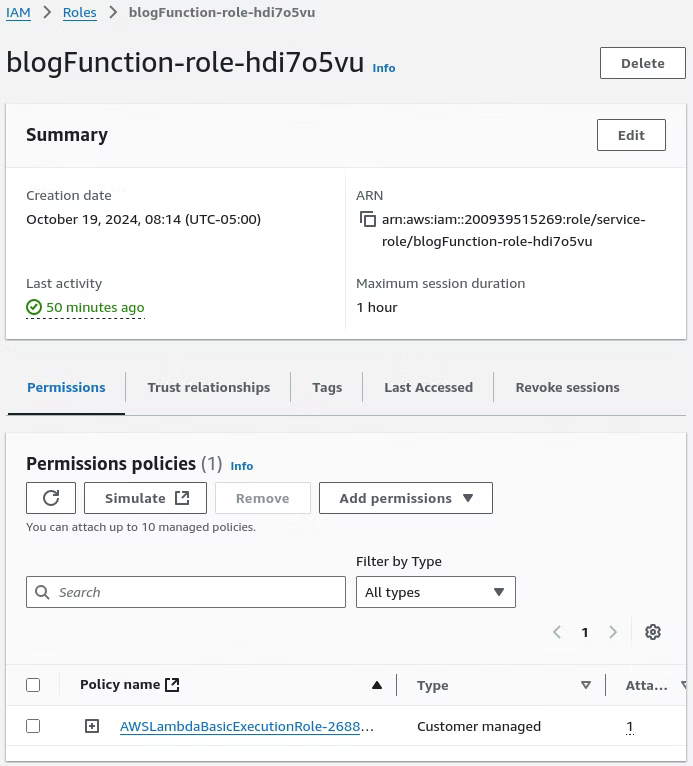Open the Add permissions dropdown
This screenshot has width=693, height=766.
click(406, 498)
